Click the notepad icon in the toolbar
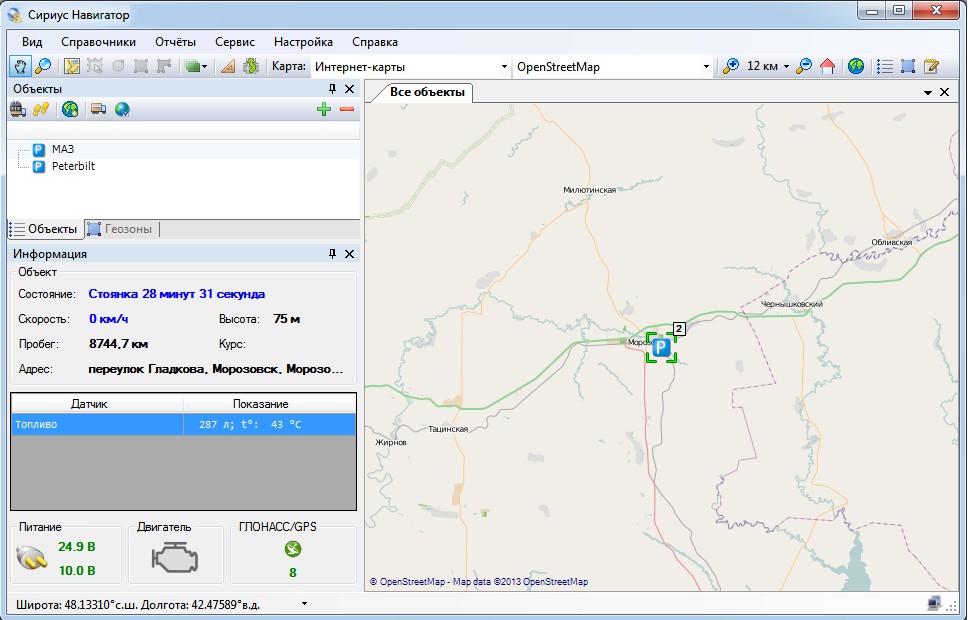This screenshot has width=968, height=620. 932,67
